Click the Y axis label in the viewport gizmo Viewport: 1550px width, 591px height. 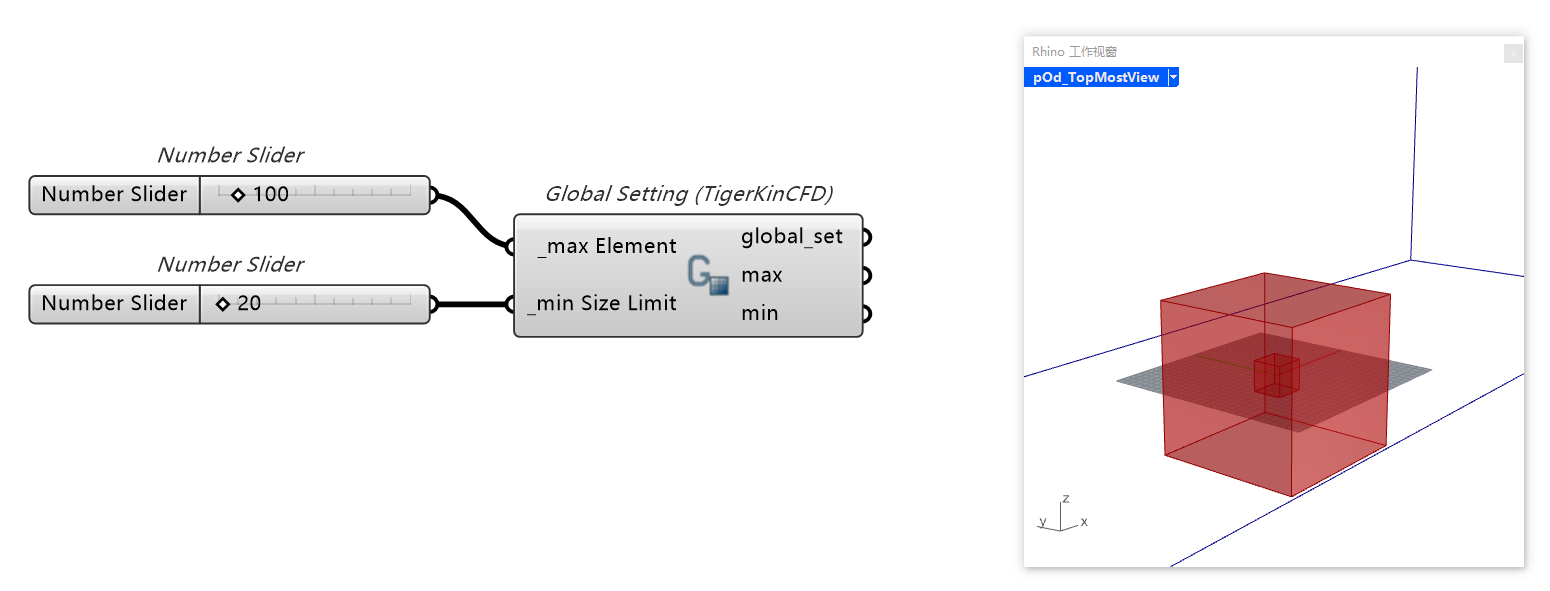(1042, 521)
